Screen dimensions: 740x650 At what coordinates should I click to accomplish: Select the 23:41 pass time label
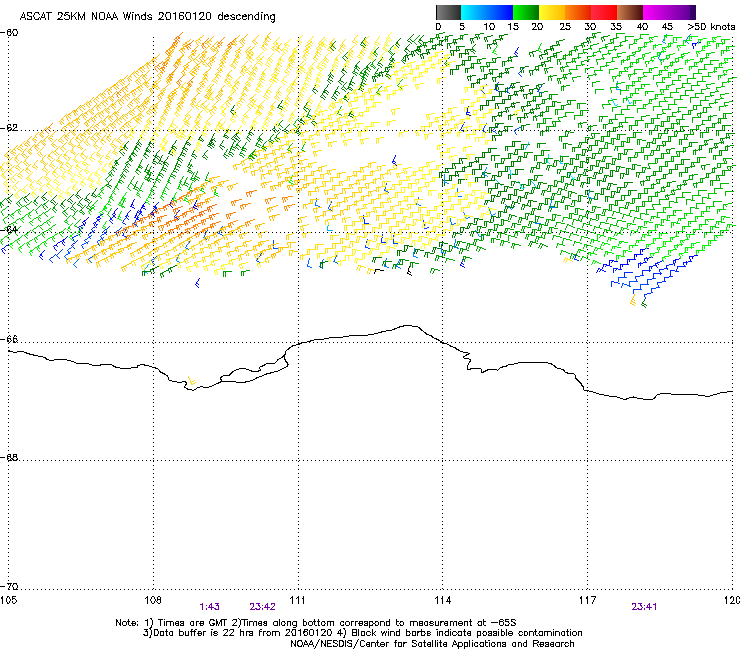[x=643, y=606]
